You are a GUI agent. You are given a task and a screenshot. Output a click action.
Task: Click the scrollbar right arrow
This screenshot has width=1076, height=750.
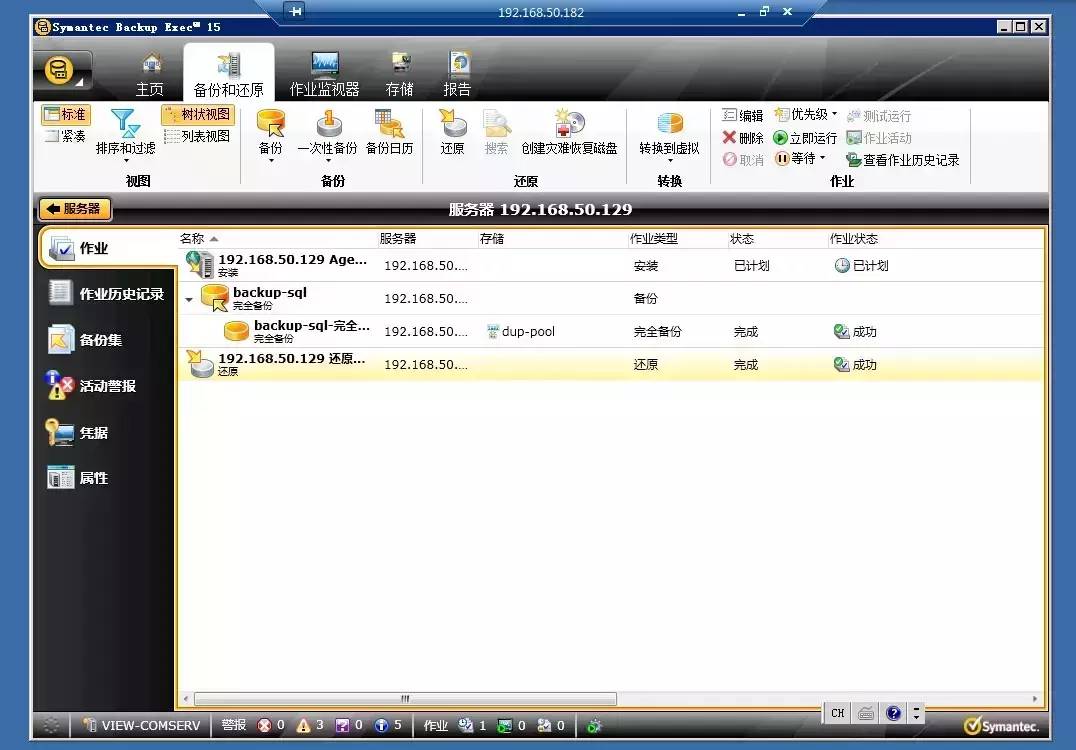[1035, 699]
